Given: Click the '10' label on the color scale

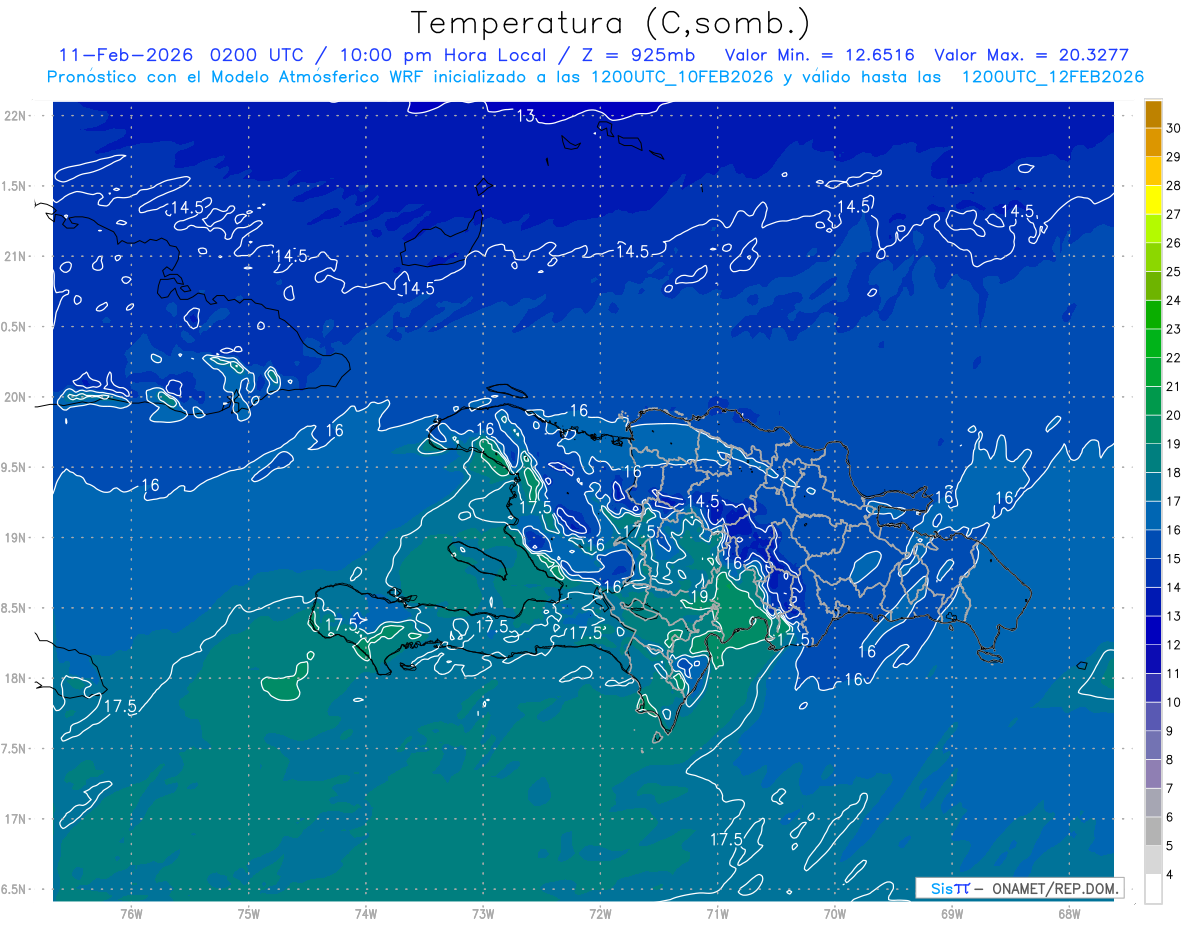Looking at the screenshot, I should (1174, 703).
